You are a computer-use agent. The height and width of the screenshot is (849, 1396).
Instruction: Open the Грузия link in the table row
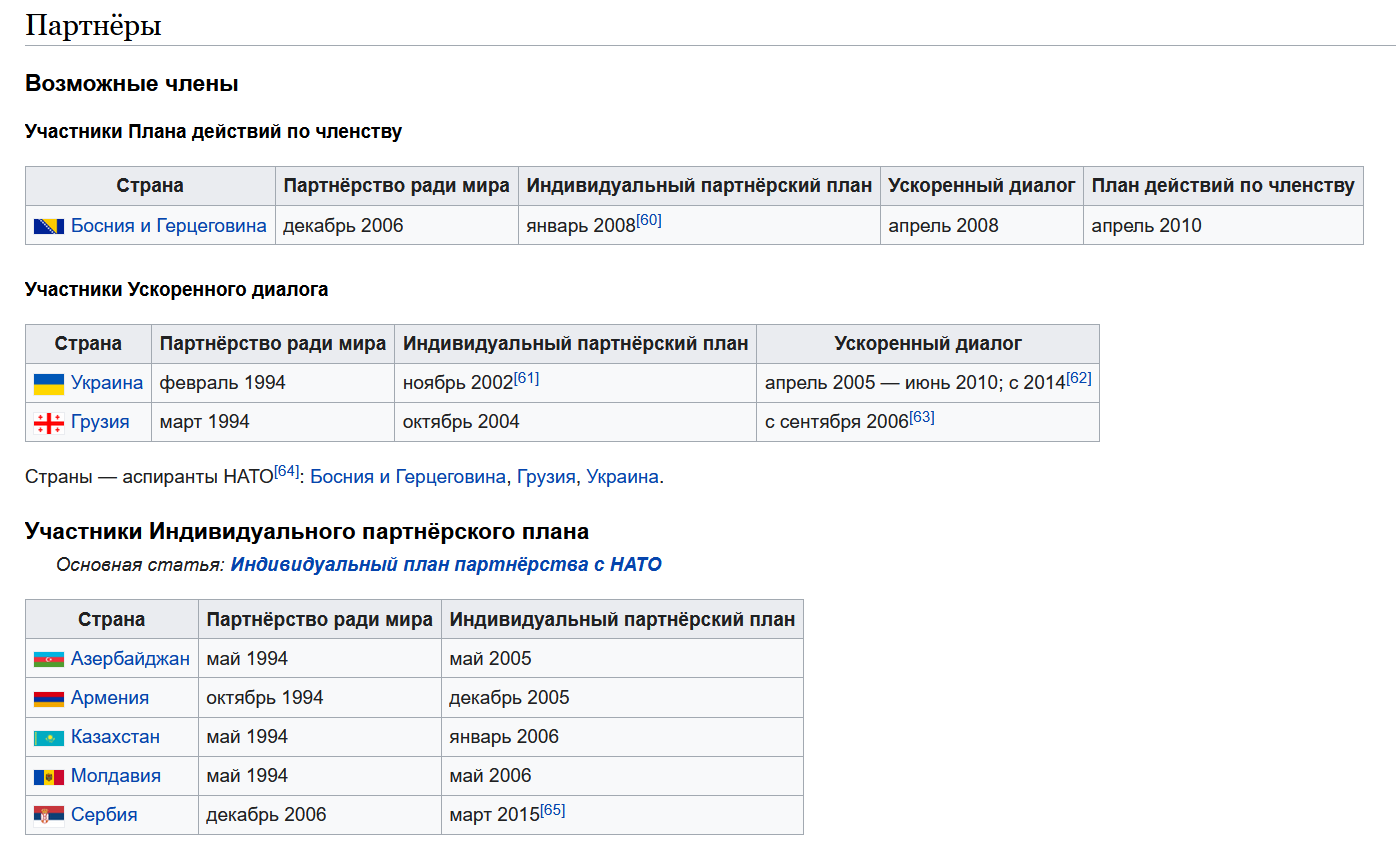point(100,422)
